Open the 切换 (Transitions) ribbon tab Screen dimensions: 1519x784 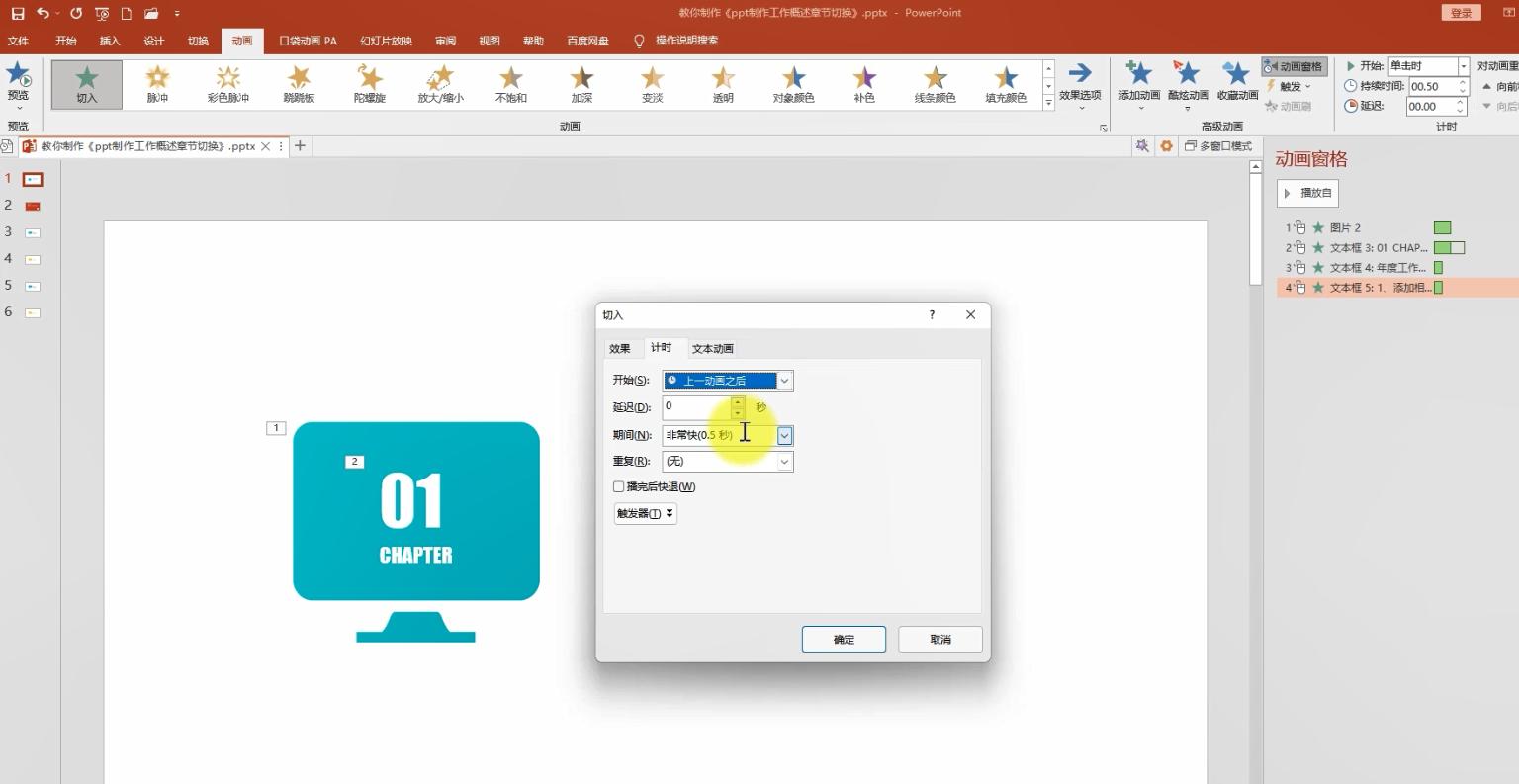tap(198, 41)
